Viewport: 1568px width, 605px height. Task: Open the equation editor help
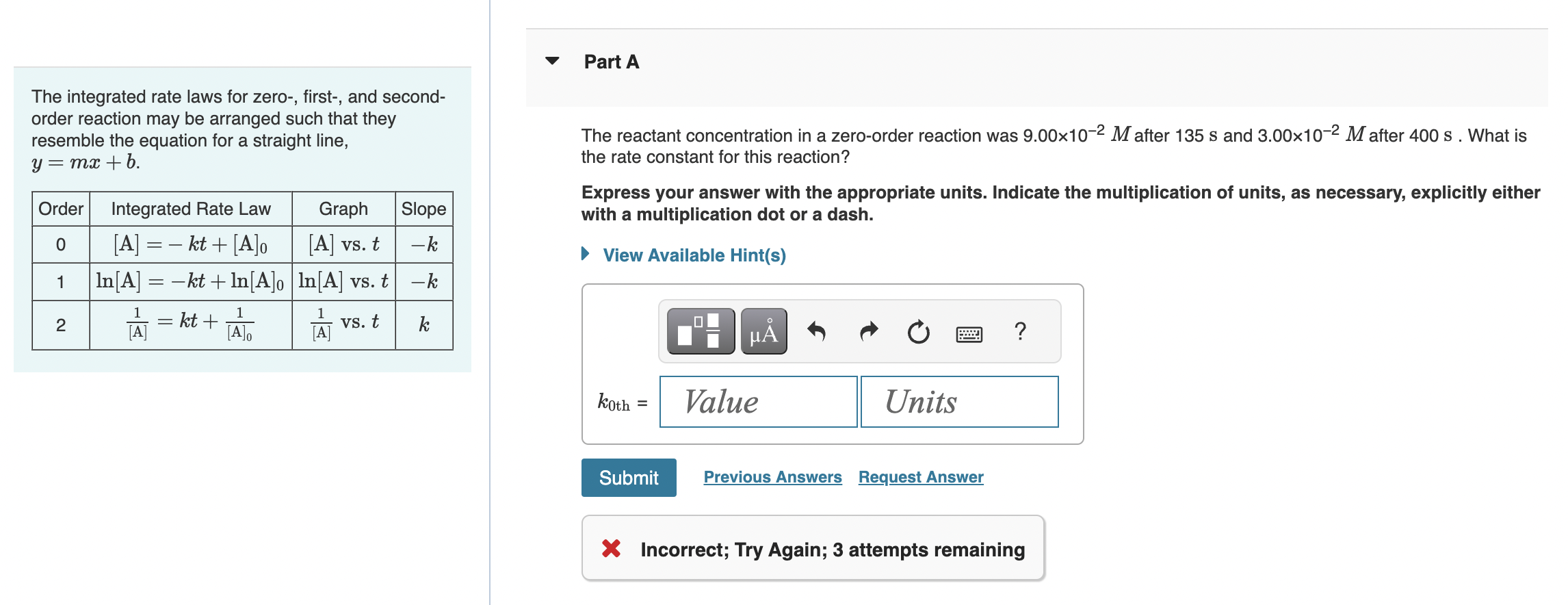pyautogui.click(x=1019, y=331)
